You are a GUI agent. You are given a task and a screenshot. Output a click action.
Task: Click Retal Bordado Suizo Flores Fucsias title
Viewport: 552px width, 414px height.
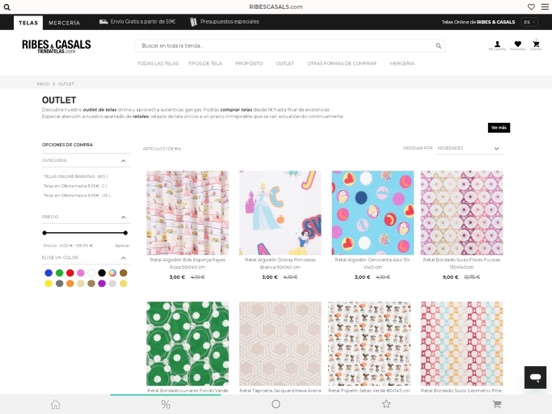click(x=462, y=263)
